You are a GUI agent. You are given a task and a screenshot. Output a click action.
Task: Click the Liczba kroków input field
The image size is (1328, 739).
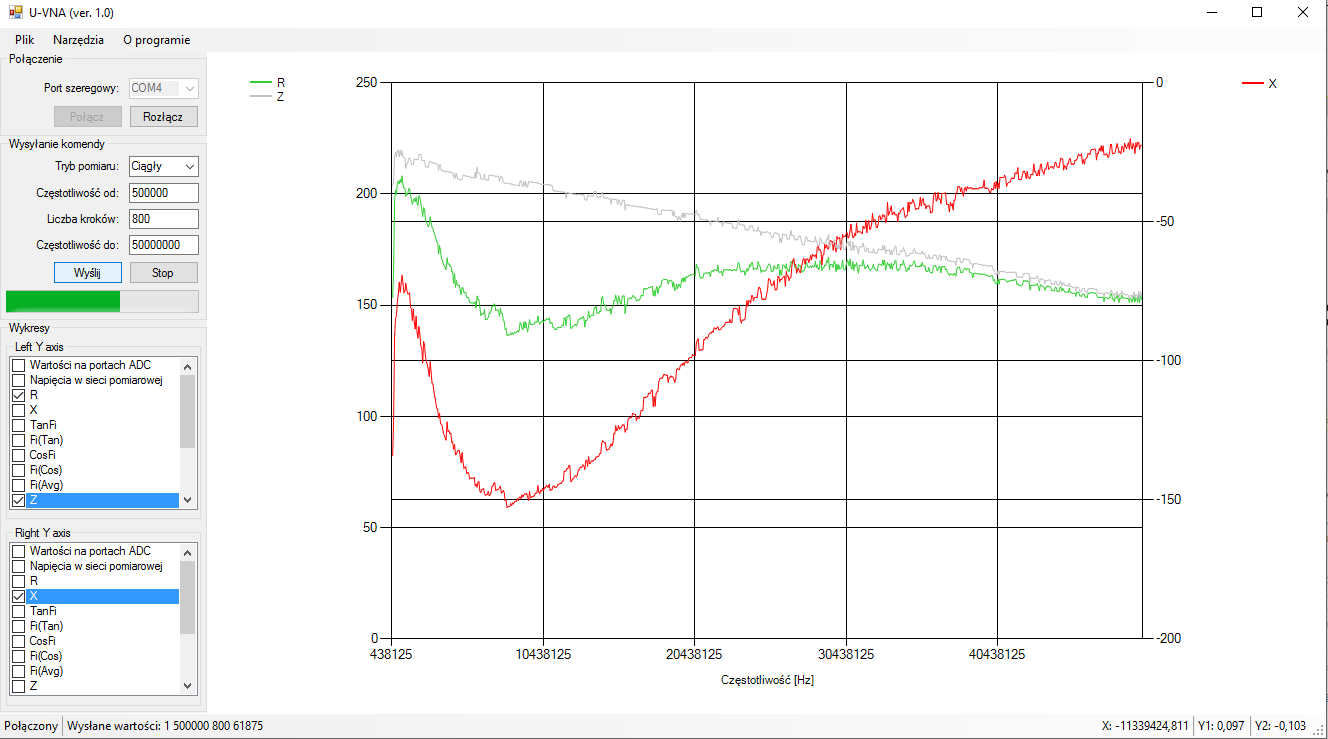[163, 219]
